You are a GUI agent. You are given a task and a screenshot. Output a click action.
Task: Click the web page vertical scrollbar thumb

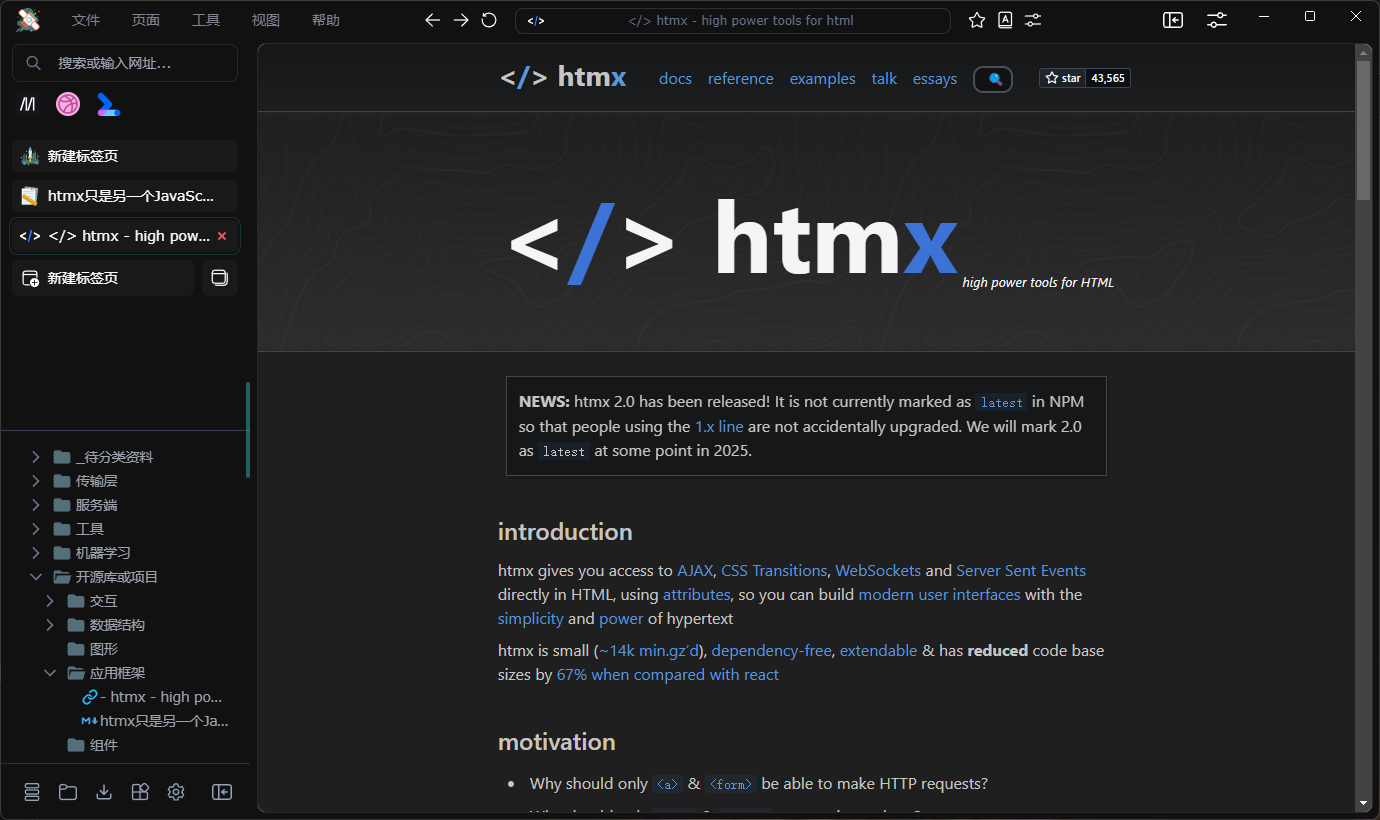coord(1363,130)
